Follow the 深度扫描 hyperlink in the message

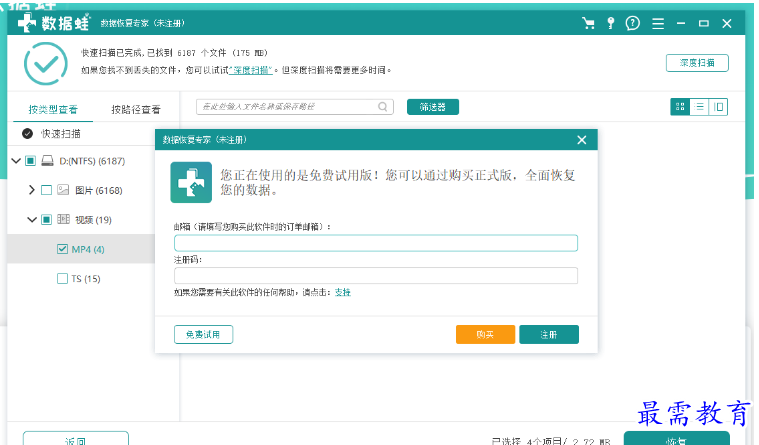pos(251,70)
